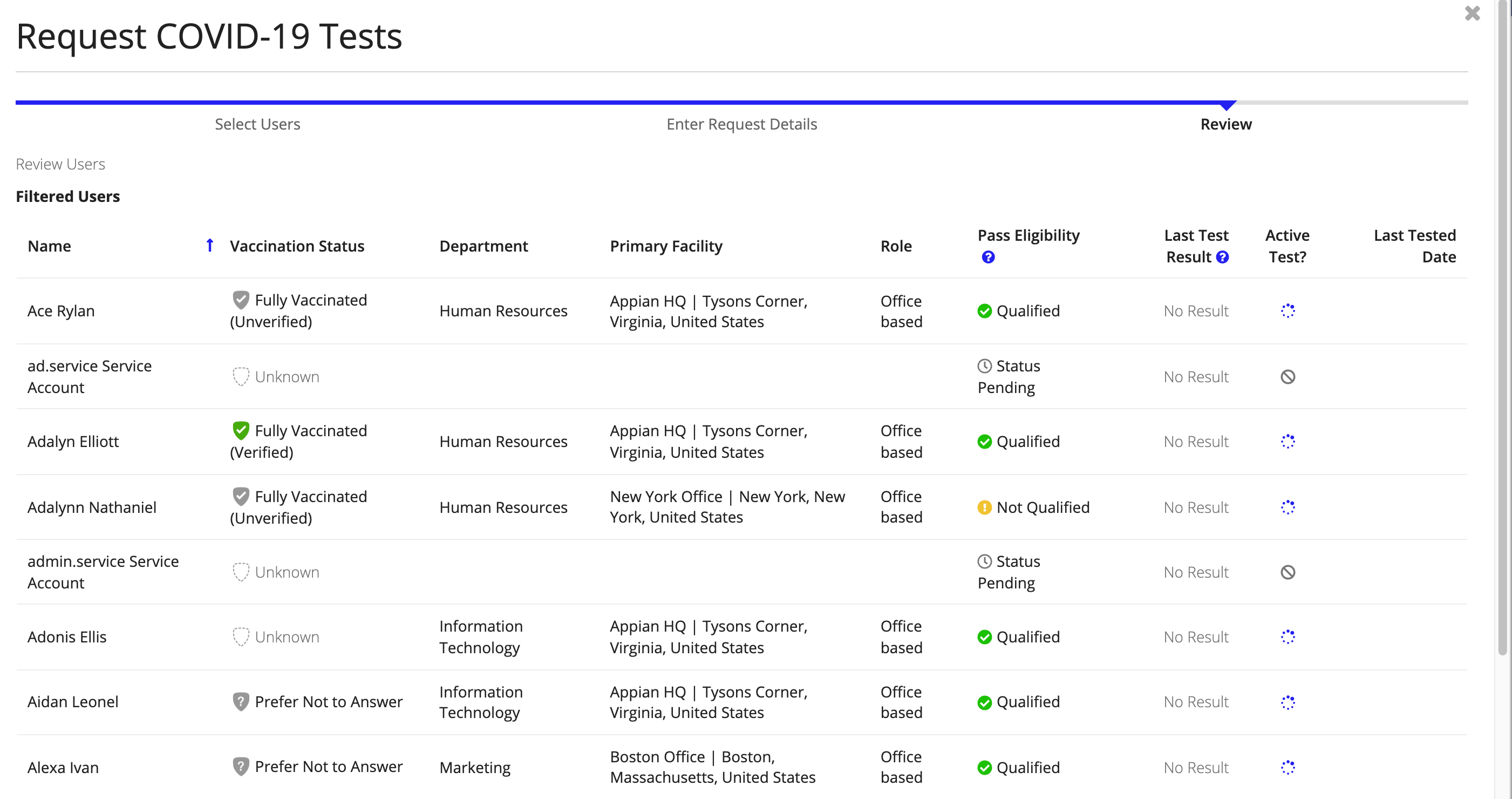
Task: Sort by Last Tested Date column header
Action: point(1414,246)
